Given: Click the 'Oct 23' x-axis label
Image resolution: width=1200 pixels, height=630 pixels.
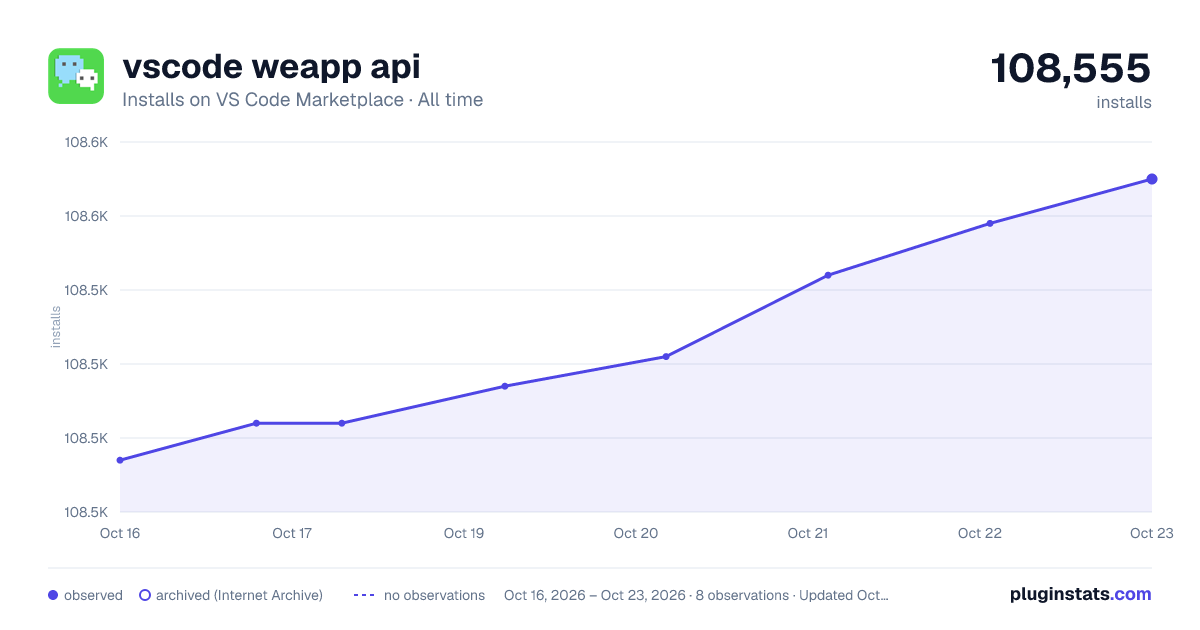Looking at the screenshot, I should [1150, 533].
